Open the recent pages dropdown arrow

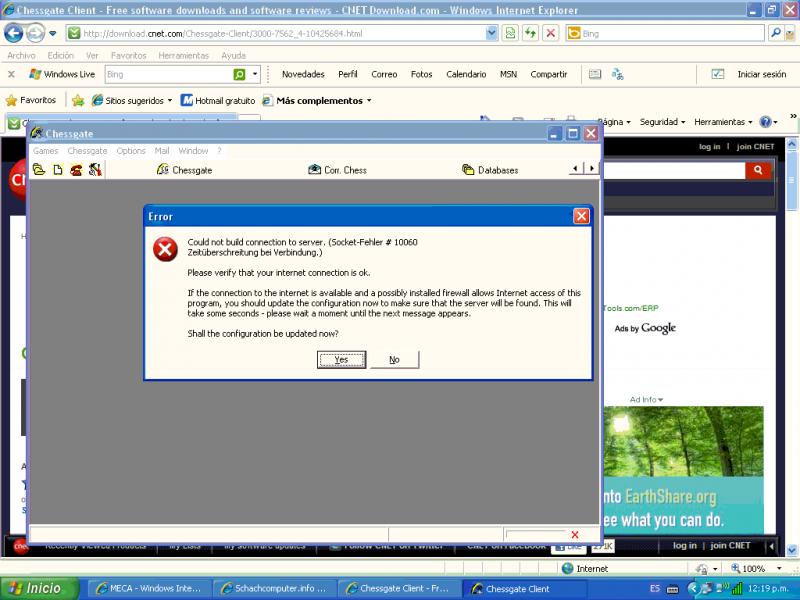[x=53, y=34]
